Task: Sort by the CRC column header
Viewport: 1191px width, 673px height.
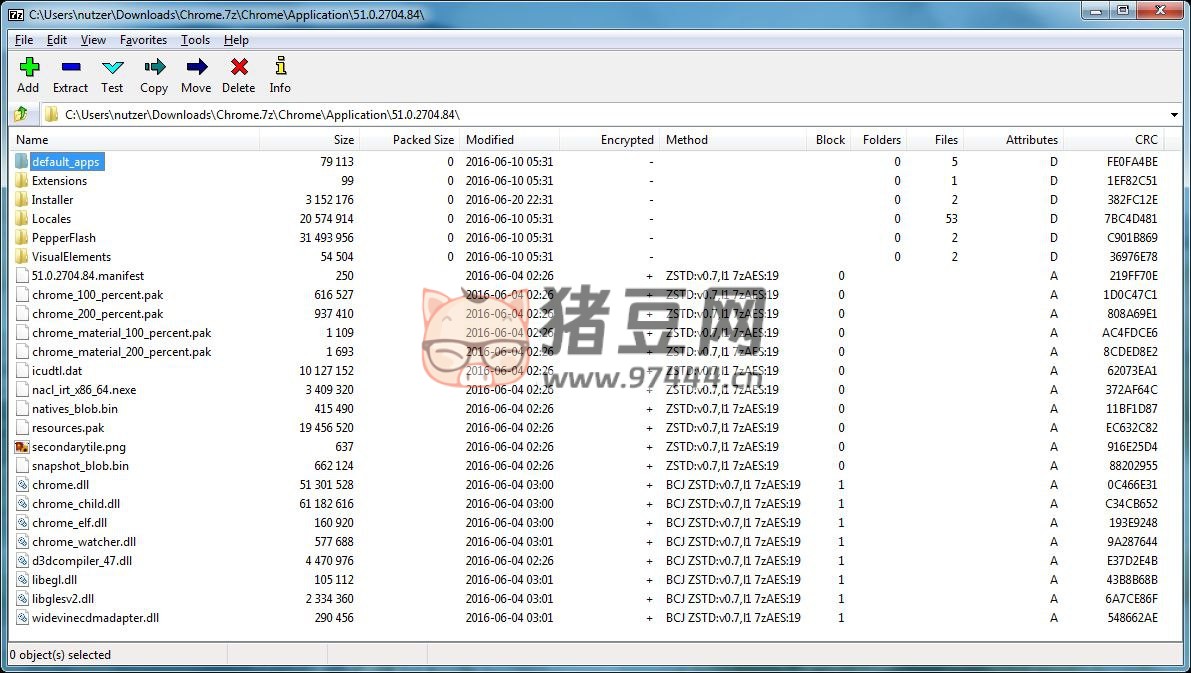Action: 1146,140
